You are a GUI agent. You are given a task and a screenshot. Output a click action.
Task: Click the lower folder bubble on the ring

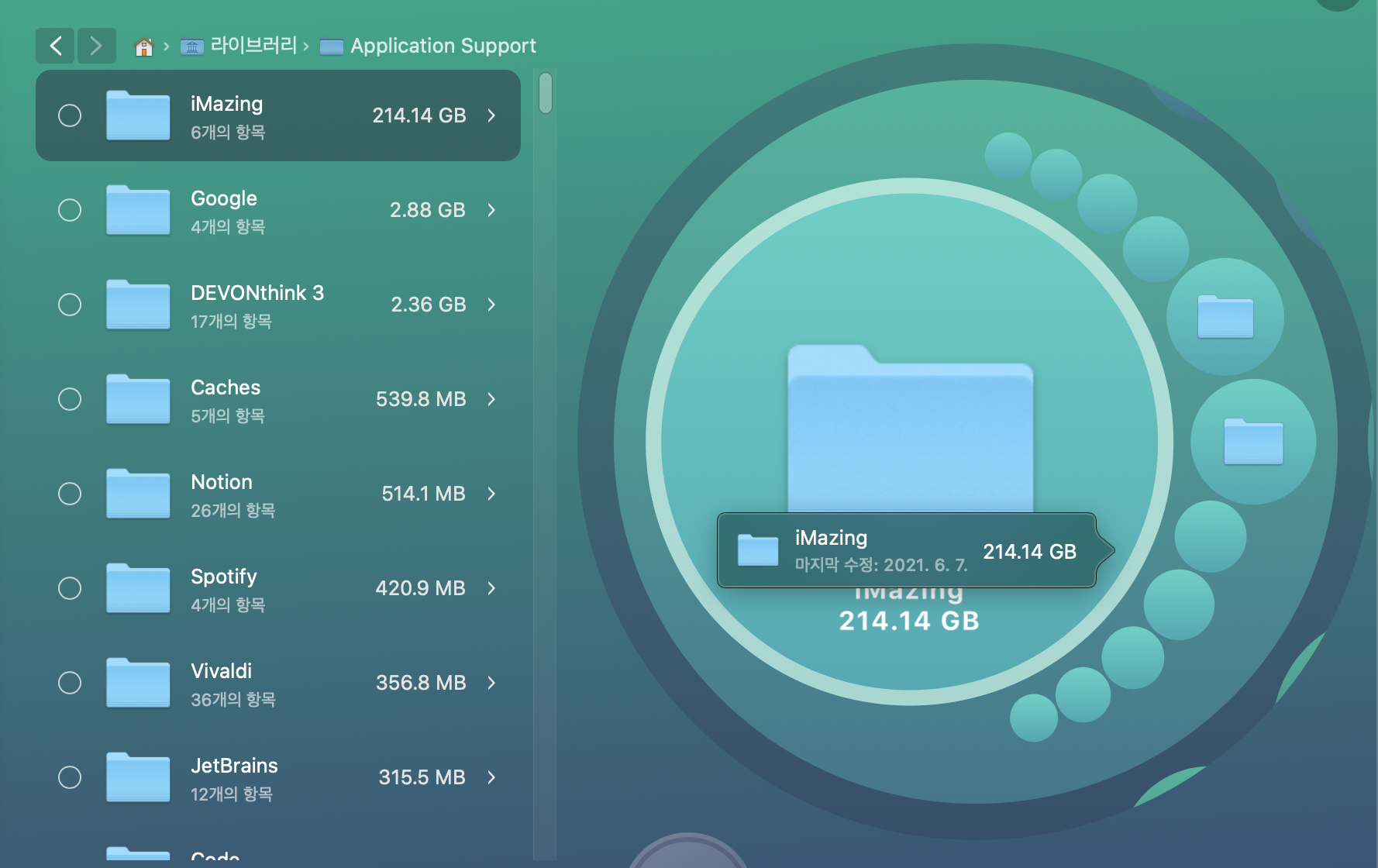1253,442
